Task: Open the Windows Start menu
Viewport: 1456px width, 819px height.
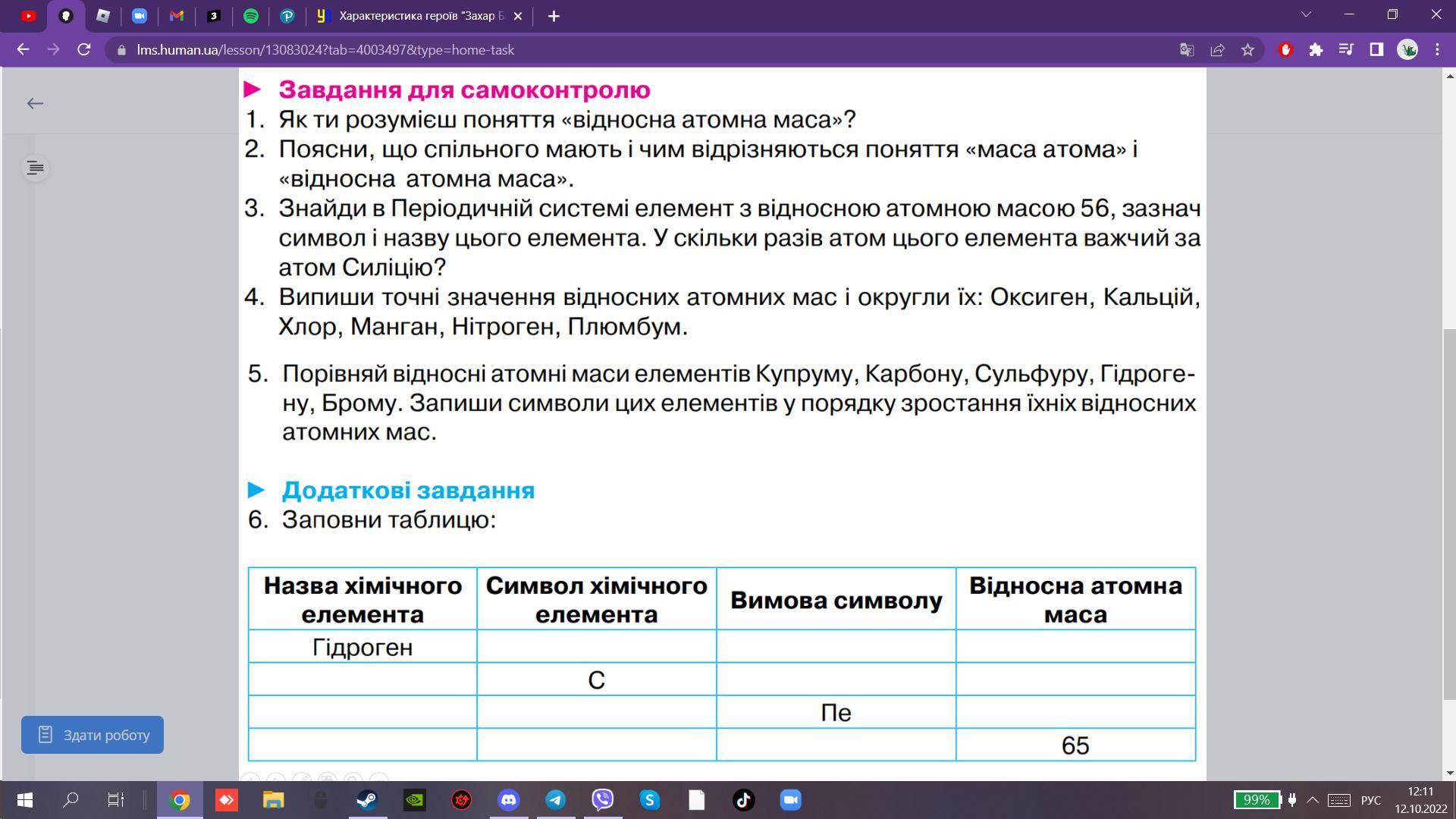Action: pos(24,800)
